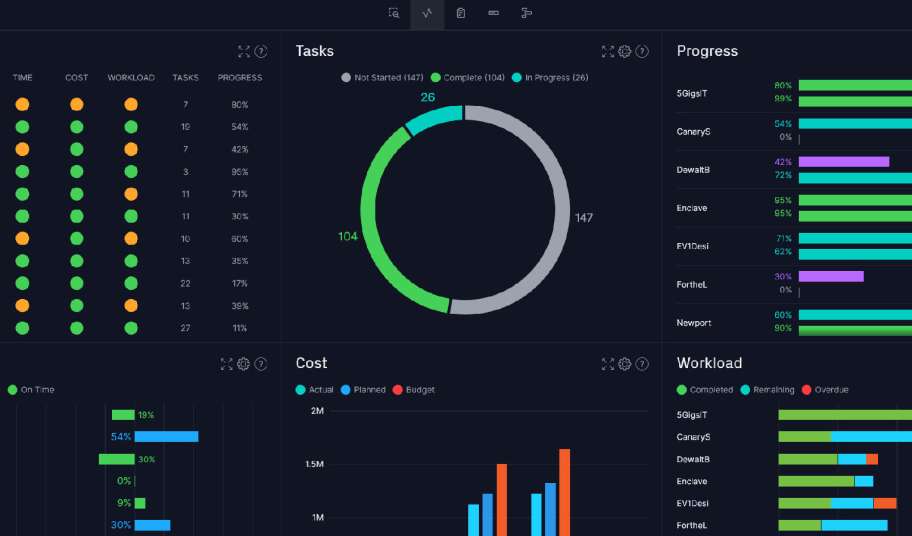The width and height of the screenshot is (912, 536).
Task: Sort table by the PROGRESS column header
Action: [x=240, y=78]
